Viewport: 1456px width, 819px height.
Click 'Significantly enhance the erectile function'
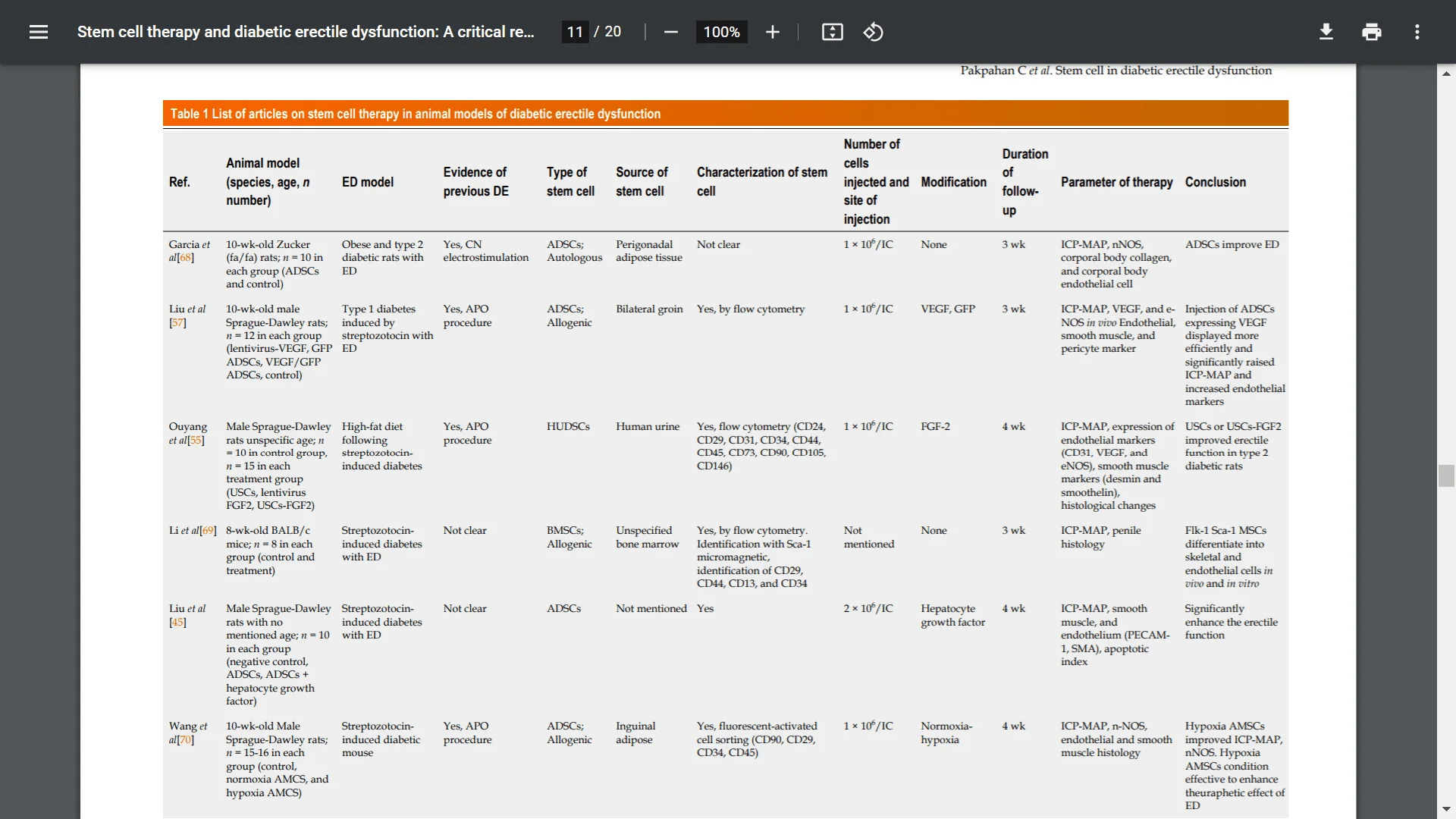coord(1231,622)
